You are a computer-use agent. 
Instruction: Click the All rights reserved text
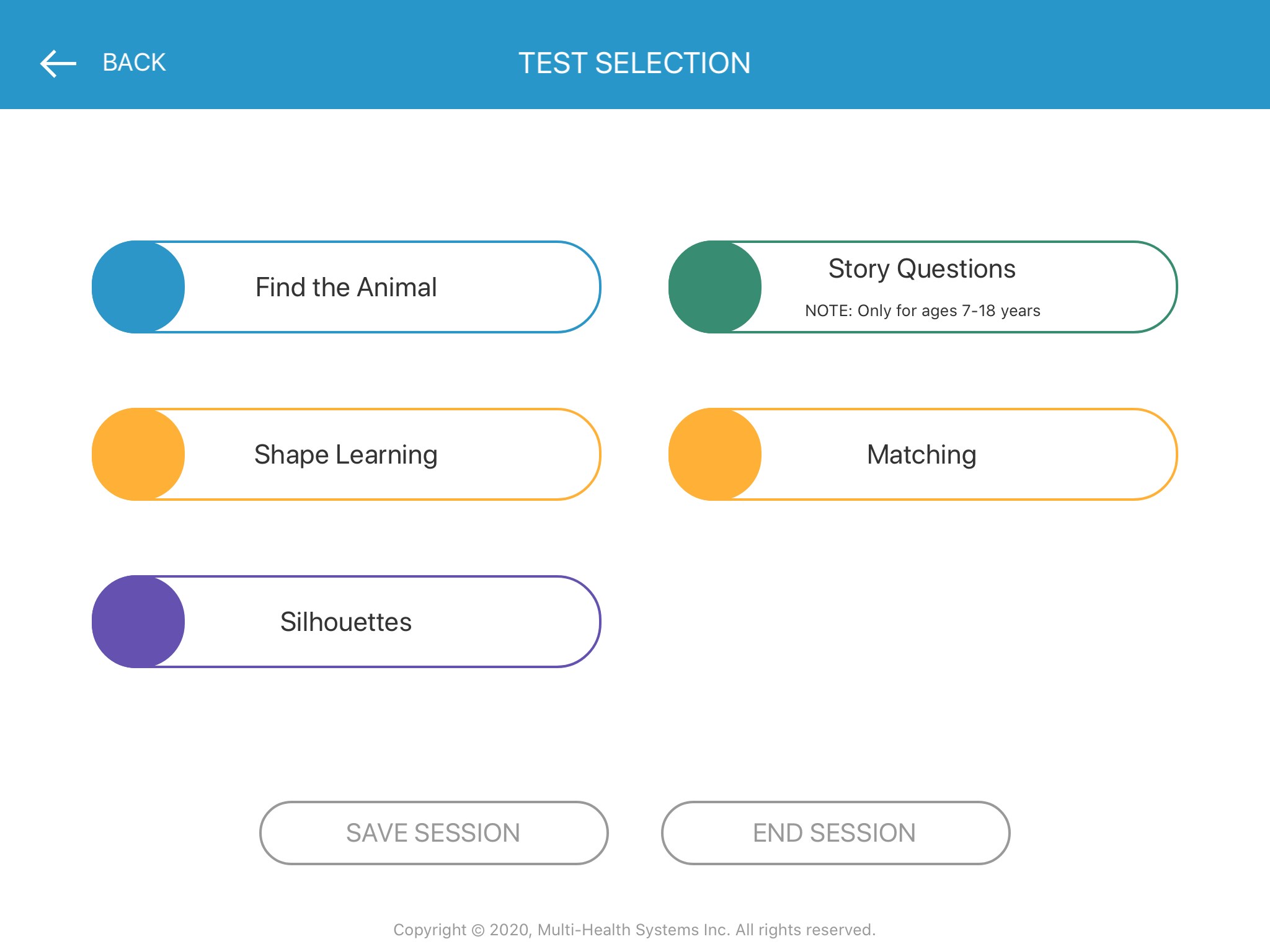[805, 930]
